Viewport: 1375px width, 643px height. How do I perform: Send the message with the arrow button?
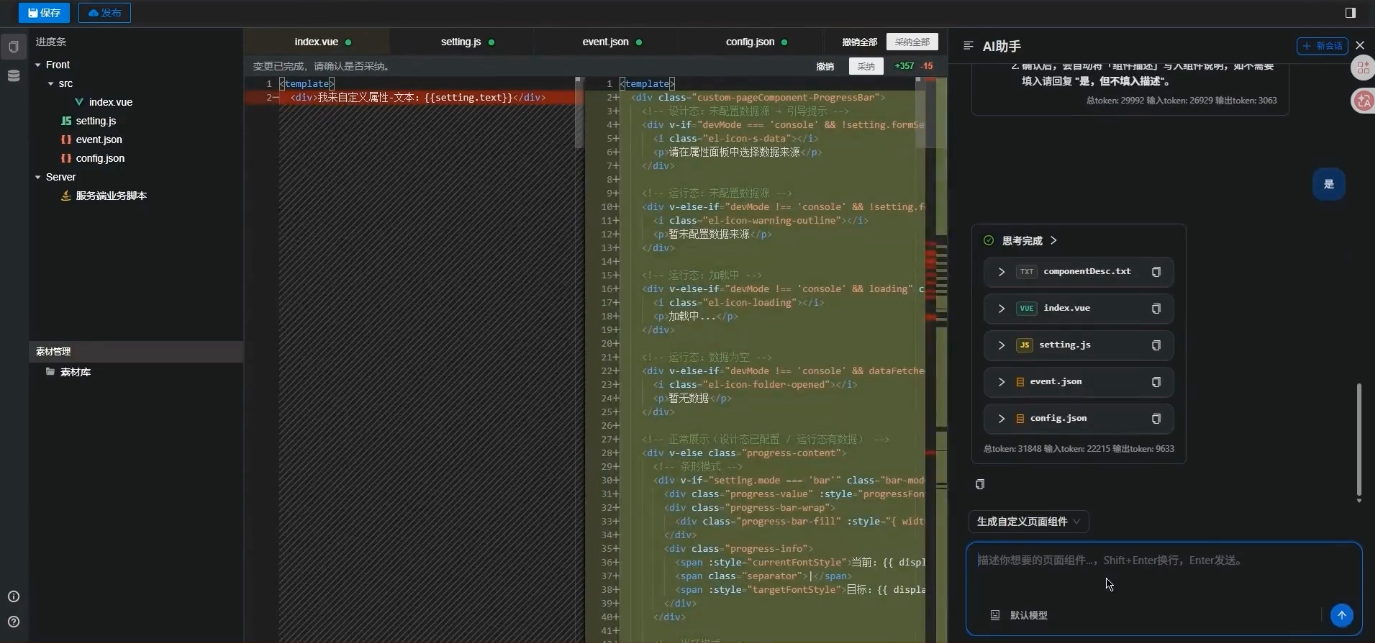tap(1342, 615)
